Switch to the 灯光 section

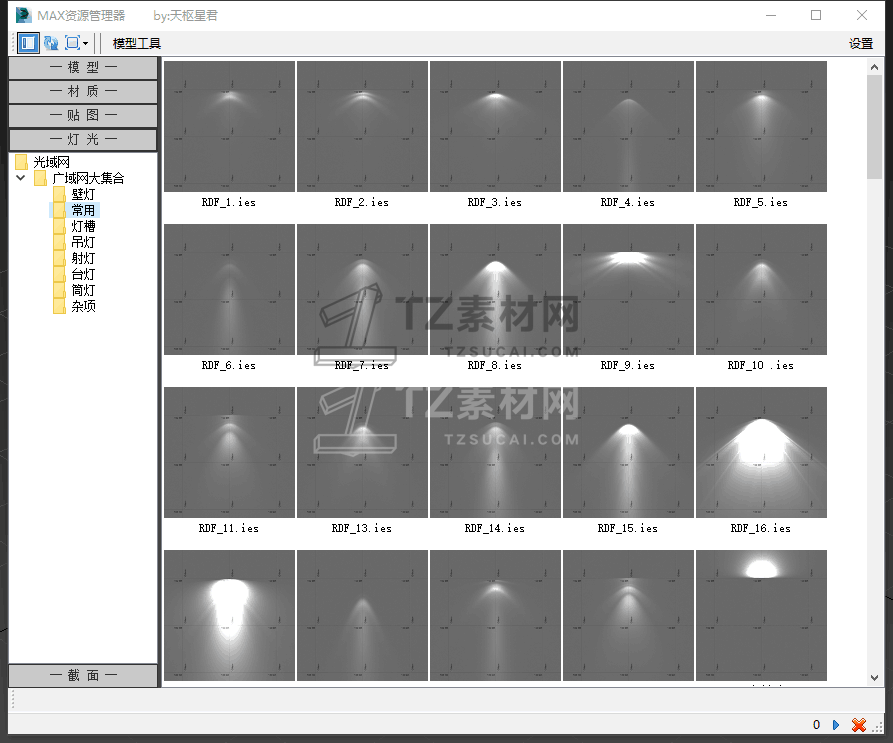(x=83, y=139)
